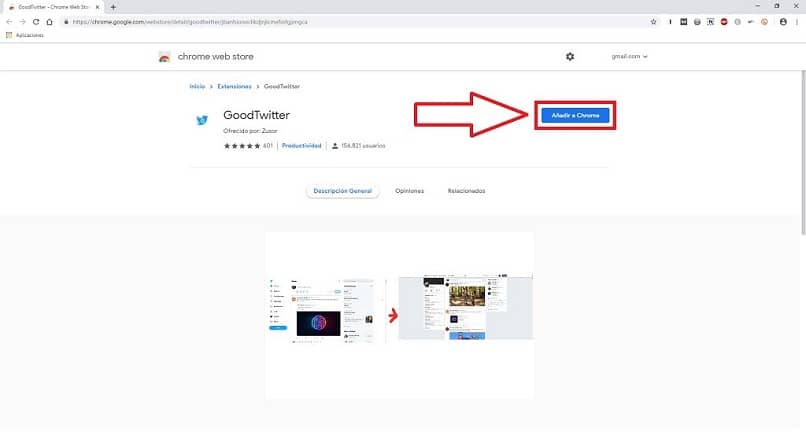806x436 pixels.
Task: Follow the Inicio breadcrumb link
Action: [197, 86]
